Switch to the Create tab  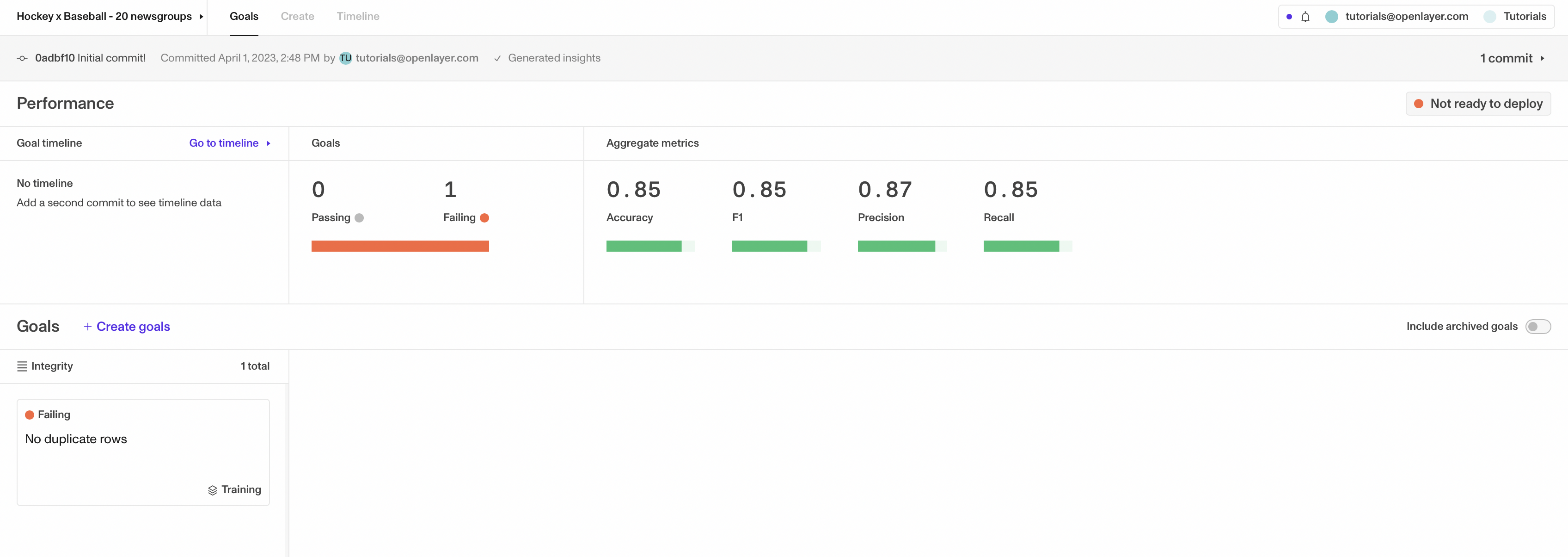click(297, 17)
